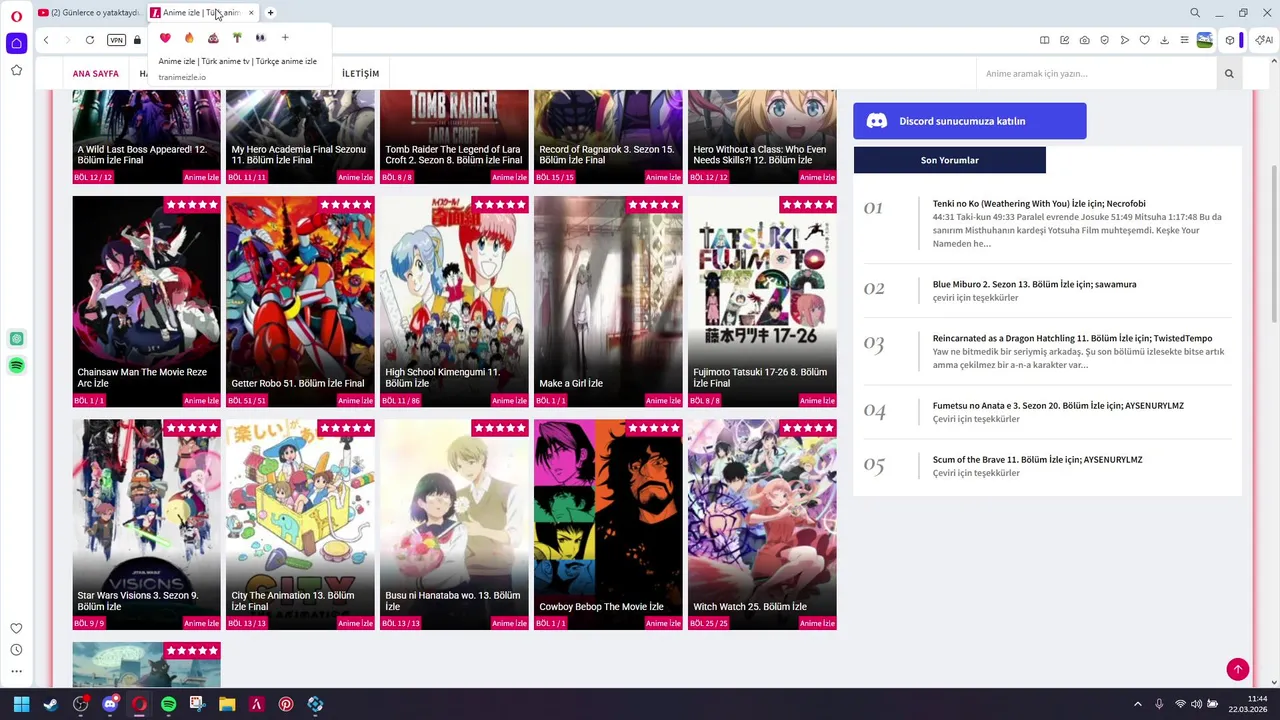Go back with the browser back arrow
This screenshot has width=1280, height=720.
(46, 40)
